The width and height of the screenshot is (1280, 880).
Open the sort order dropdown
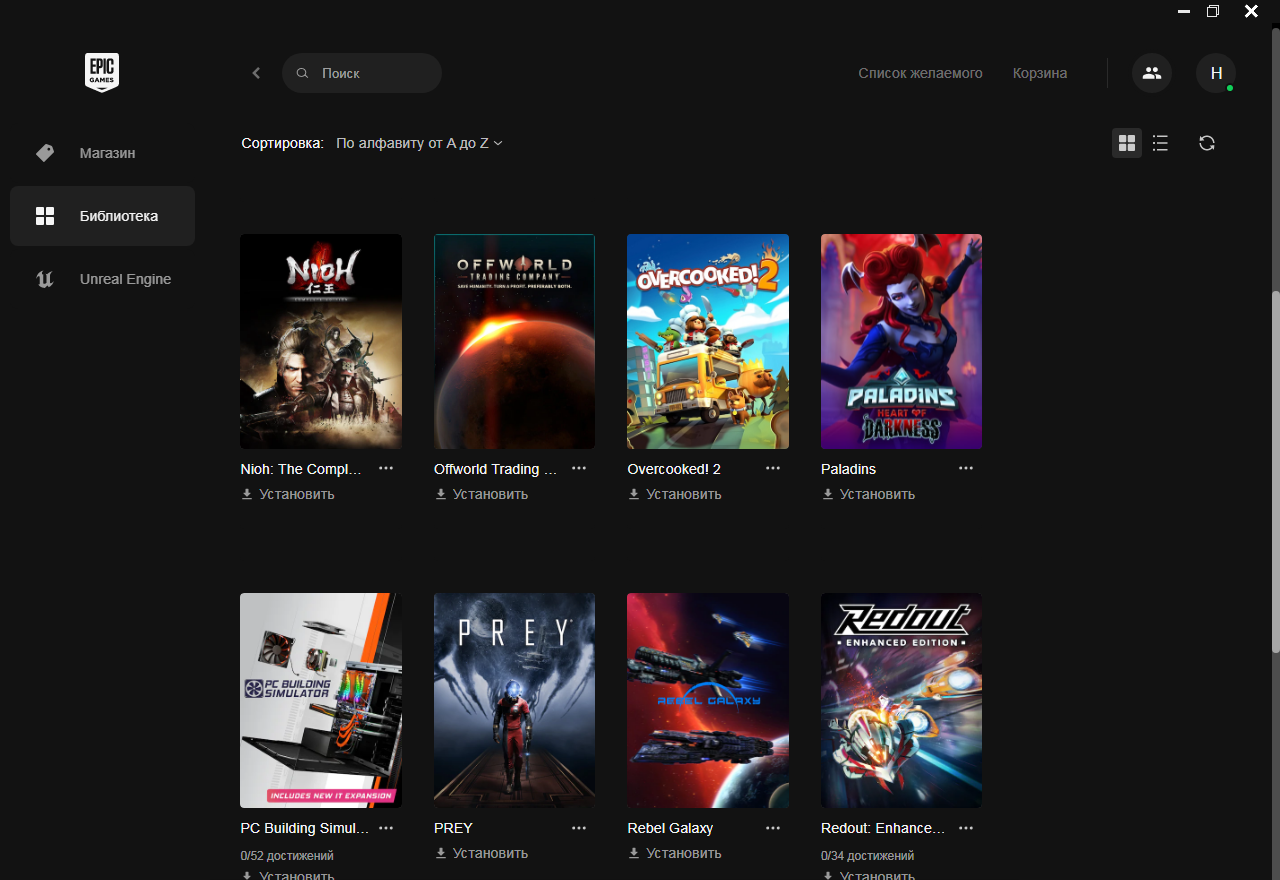click(420, 143)
